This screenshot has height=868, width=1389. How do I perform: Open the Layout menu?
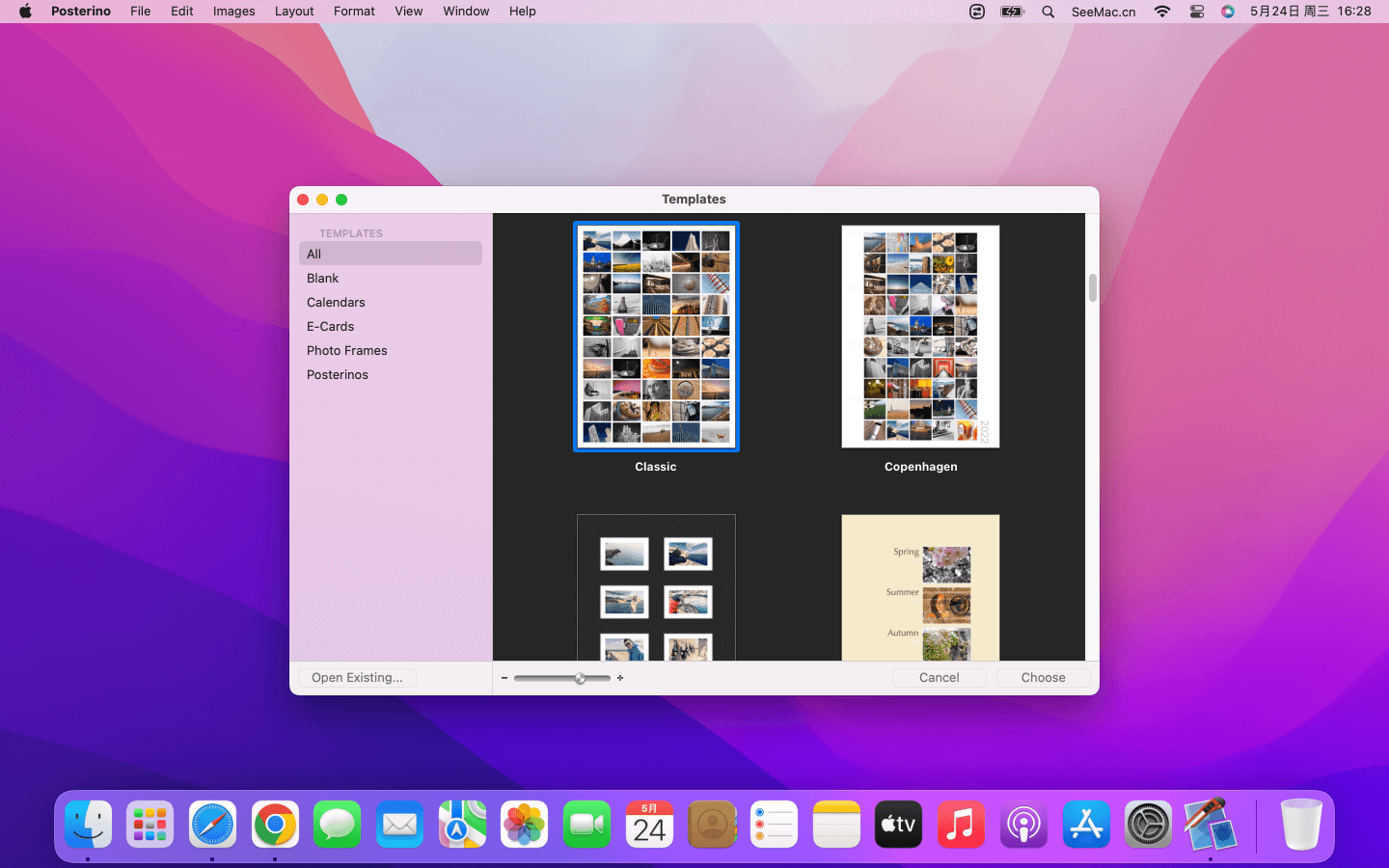tap(294, 12)
